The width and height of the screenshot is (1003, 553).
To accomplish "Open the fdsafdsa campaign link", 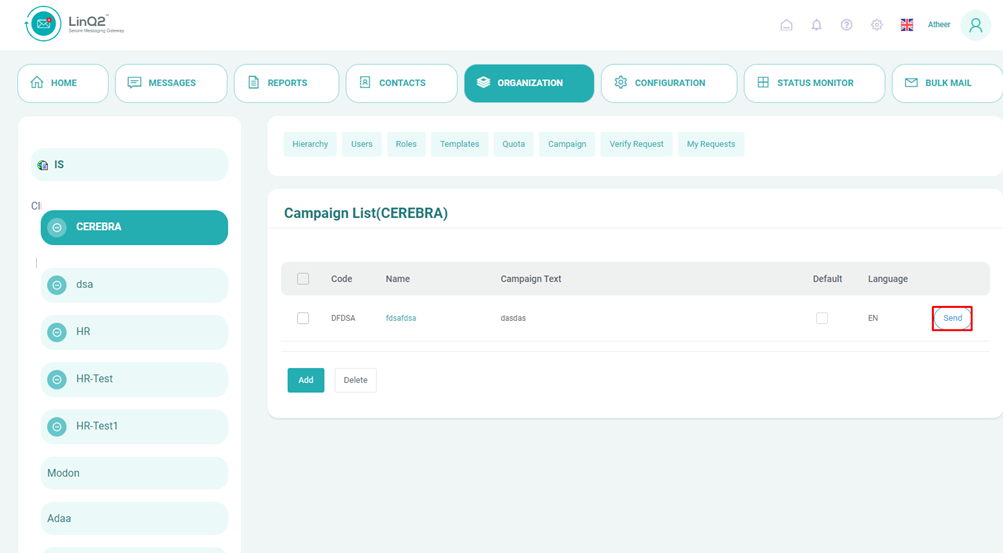I will pos(401,318).
